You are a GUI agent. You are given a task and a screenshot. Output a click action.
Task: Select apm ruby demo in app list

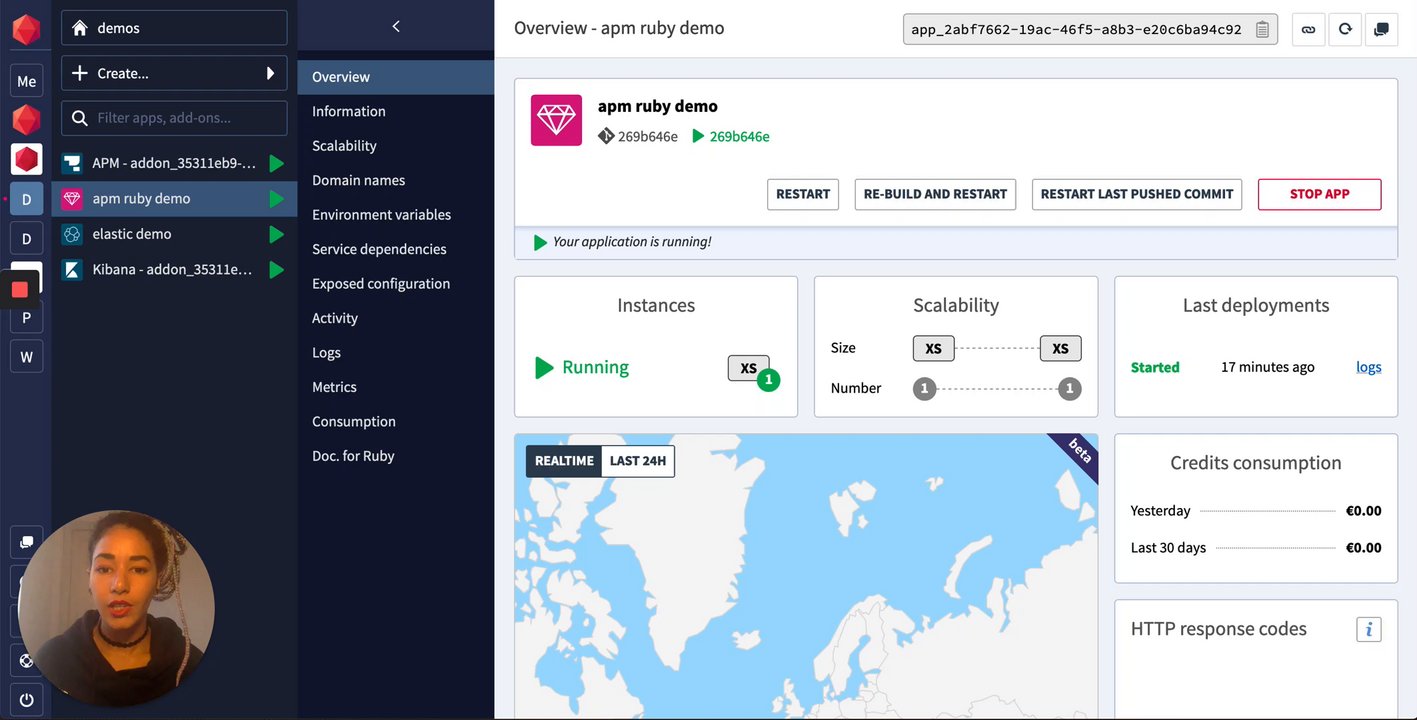(174, 199)
